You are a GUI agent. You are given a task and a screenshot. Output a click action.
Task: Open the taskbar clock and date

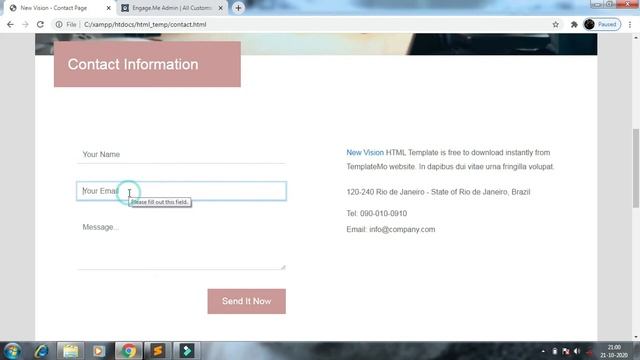tap(613, 351)
